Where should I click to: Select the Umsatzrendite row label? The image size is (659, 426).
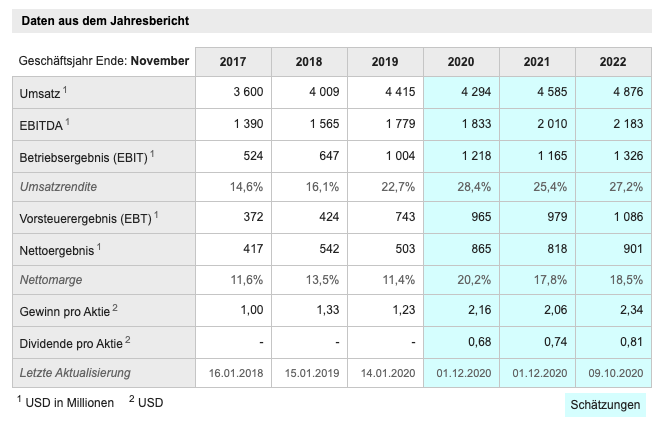coord(60,187)
